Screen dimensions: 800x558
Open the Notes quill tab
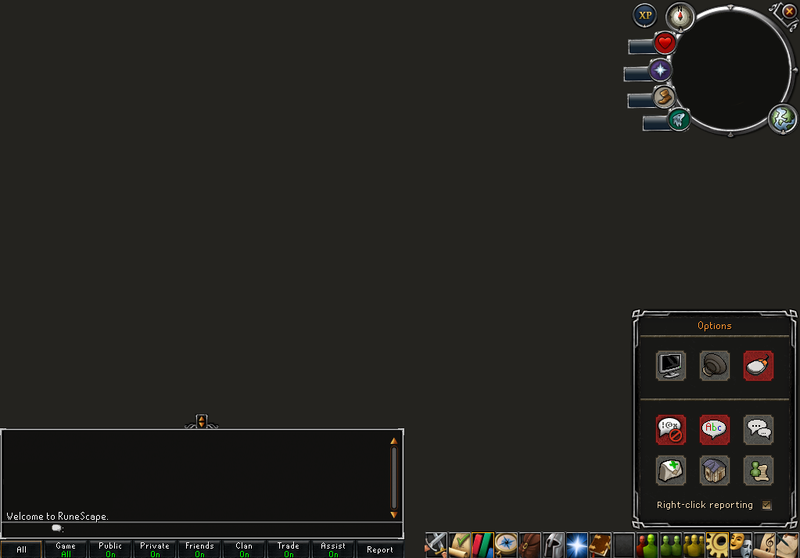coord(788,545)
